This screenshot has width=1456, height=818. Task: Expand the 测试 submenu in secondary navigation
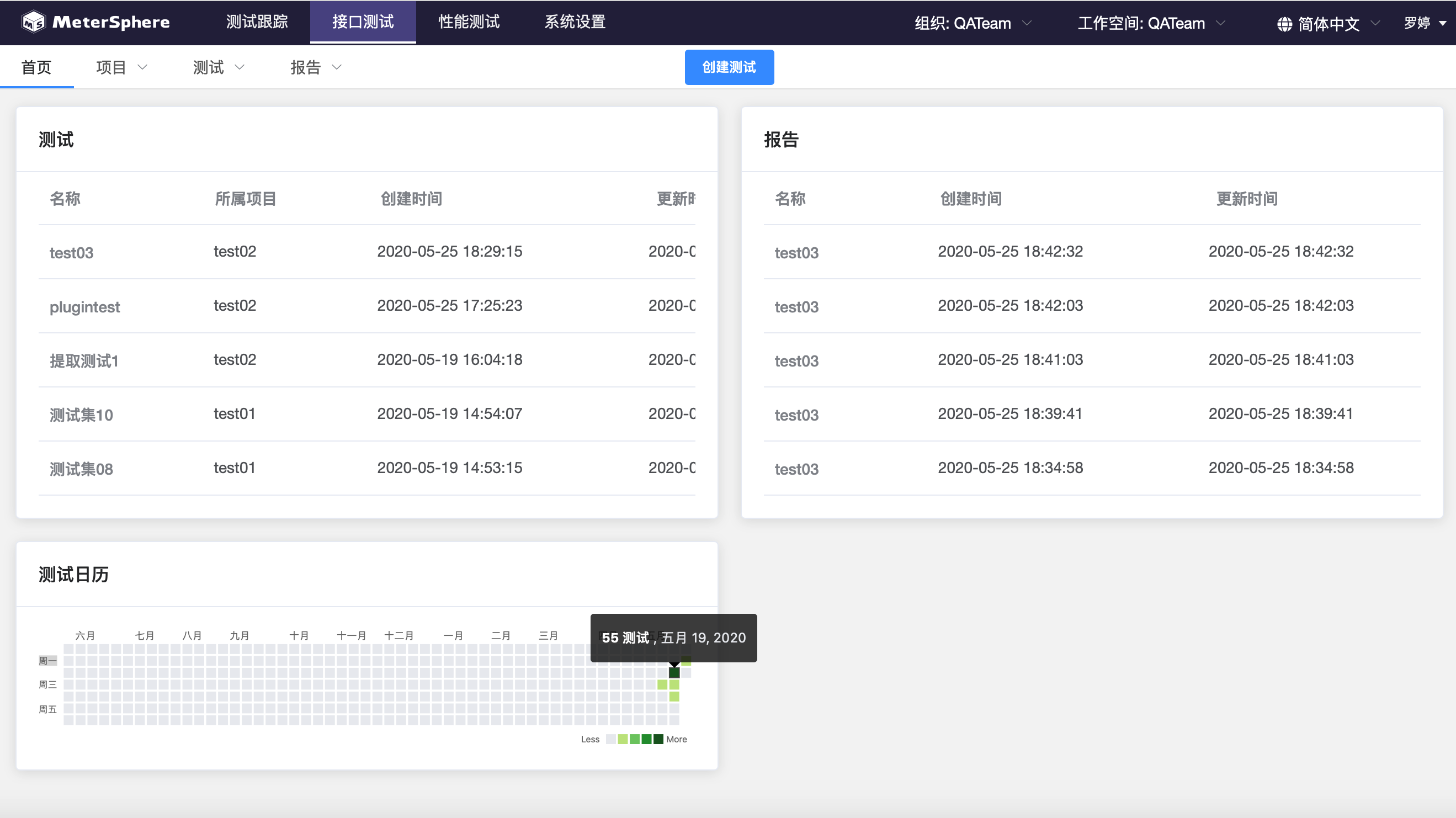pos(219,67)
